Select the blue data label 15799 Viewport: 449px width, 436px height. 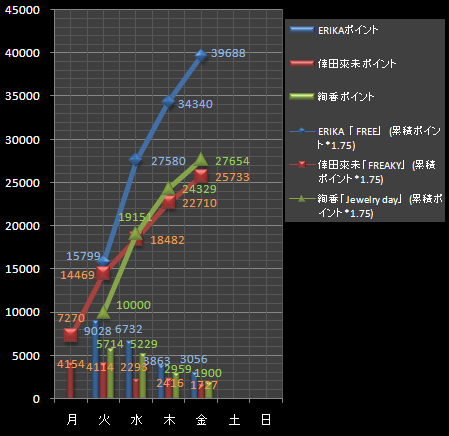(x=83, y=256)
